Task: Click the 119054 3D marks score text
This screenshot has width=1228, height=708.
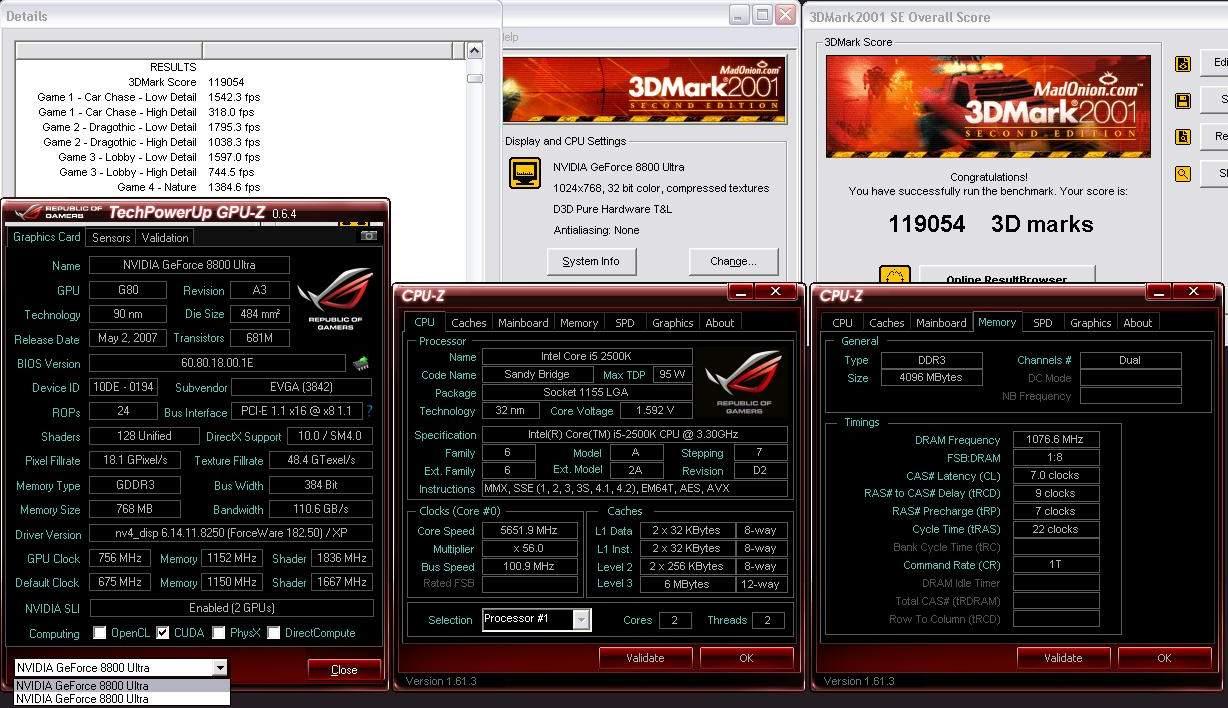Action: (991, 224)
